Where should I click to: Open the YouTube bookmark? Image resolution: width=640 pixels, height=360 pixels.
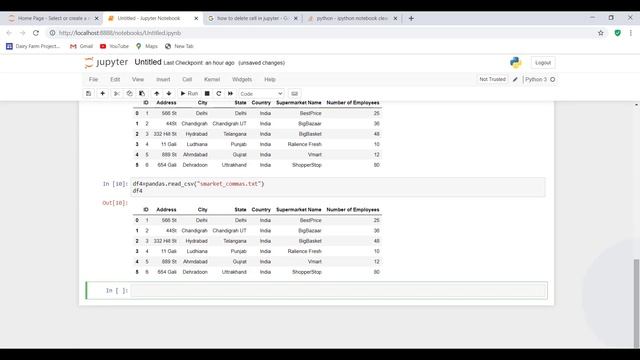pyautogui.click(x=114, y=46)
